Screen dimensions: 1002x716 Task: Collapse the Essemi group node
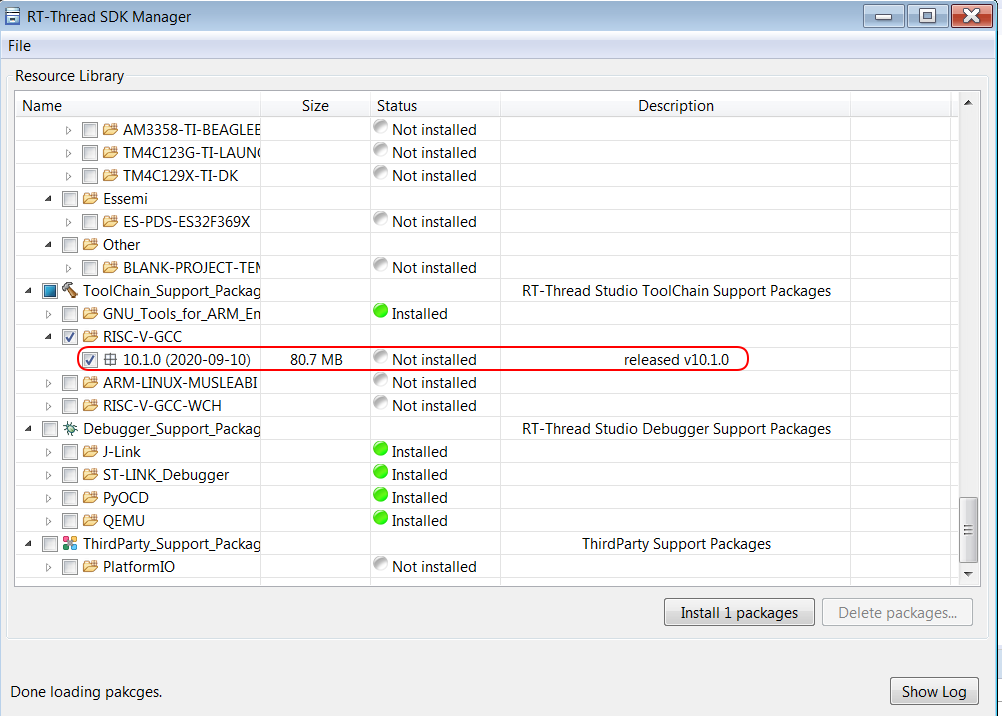[x=48, y=199]
